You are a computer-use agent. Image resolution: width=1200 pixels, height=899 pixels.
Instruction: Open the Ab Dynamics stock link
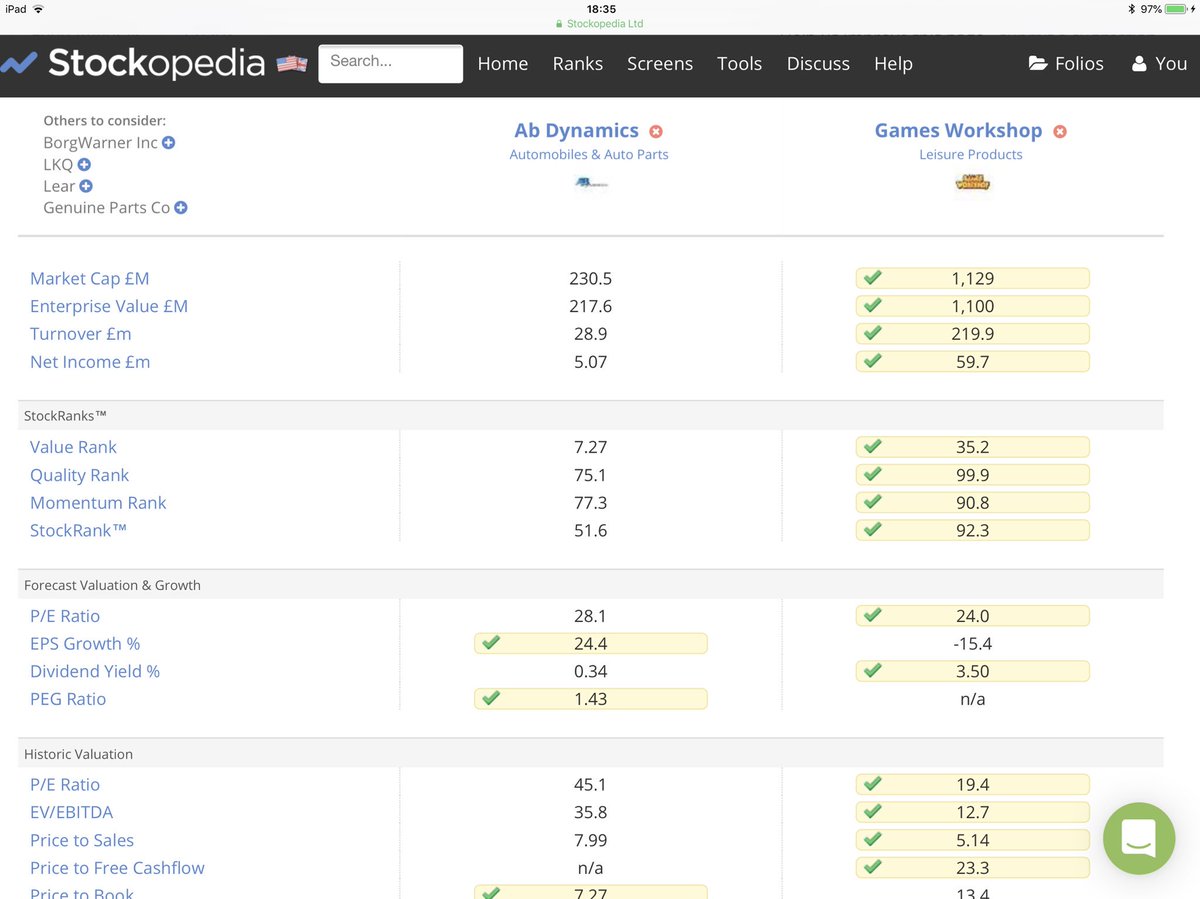(576, 130)
